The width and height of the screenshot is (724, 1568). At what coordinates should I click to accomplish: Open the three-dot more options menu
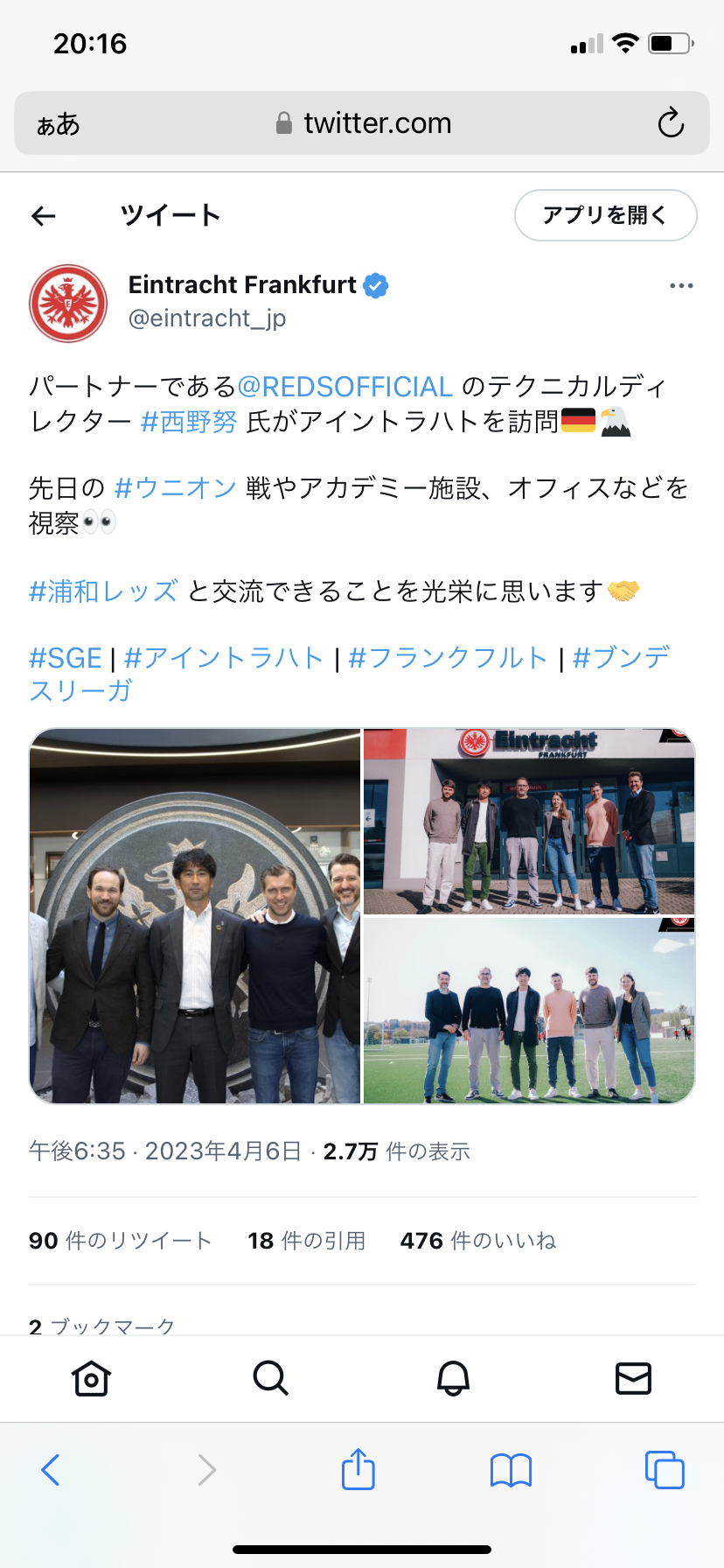pyautogui.click(x=681, y=286)
